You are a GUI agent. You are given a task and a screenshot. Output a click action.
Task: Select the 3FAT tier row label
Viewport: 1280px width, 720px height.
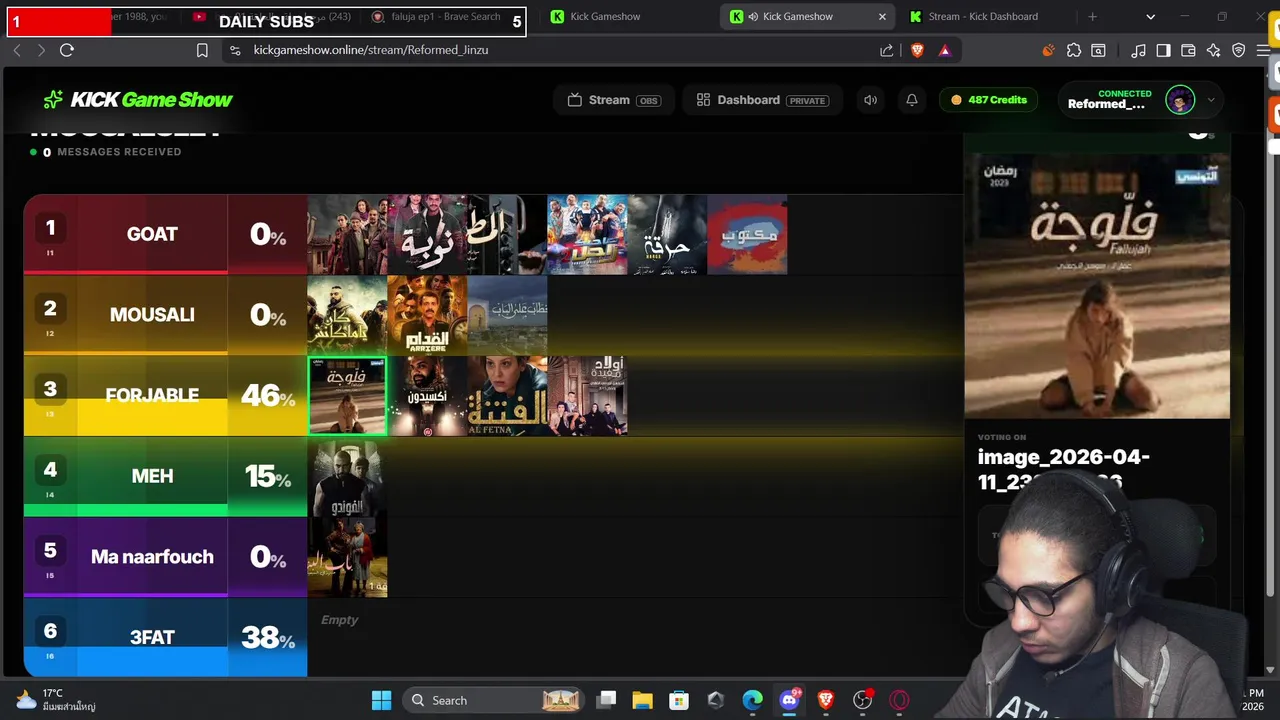(152, 637)
